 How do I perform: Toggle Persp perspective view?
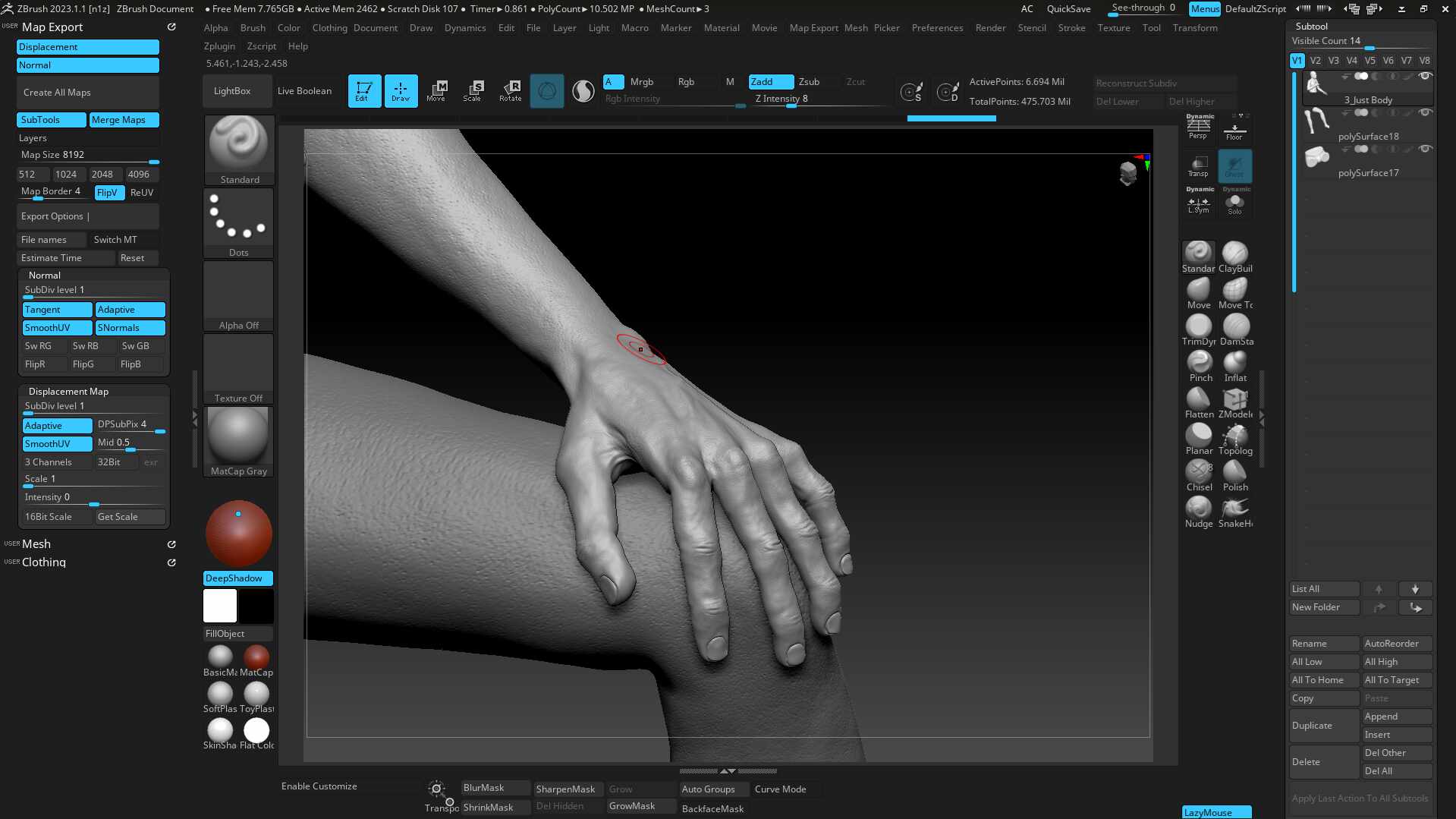click(1199, 128)
